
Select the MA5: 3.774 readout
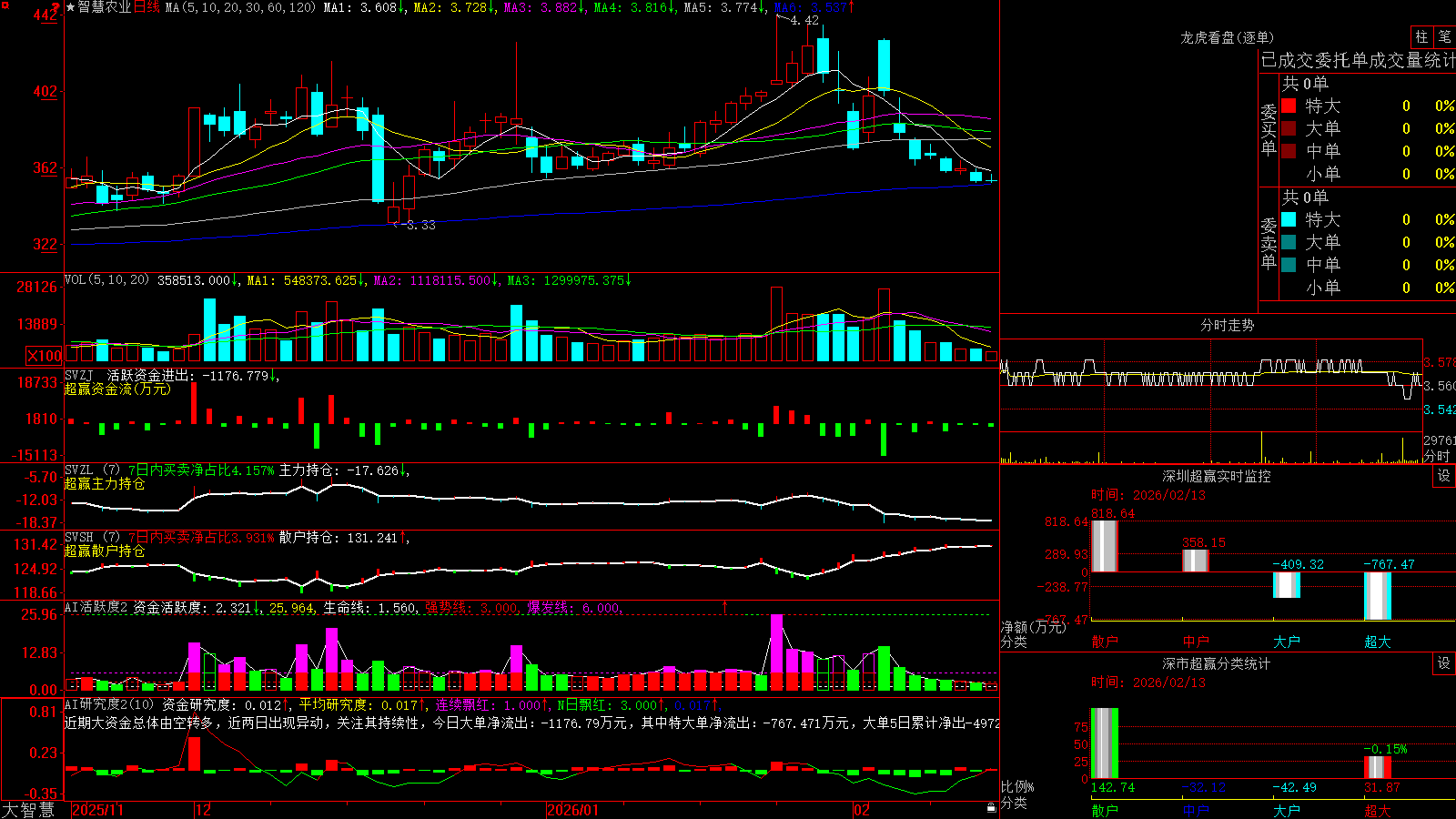point(724,7)
